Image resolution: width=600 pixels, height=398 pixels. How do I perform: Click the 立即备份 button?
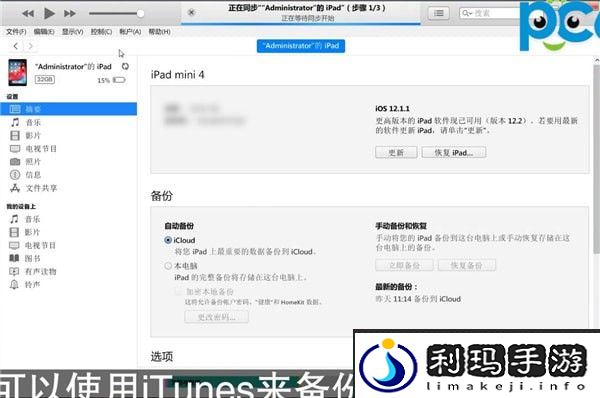tap(404, 265)
